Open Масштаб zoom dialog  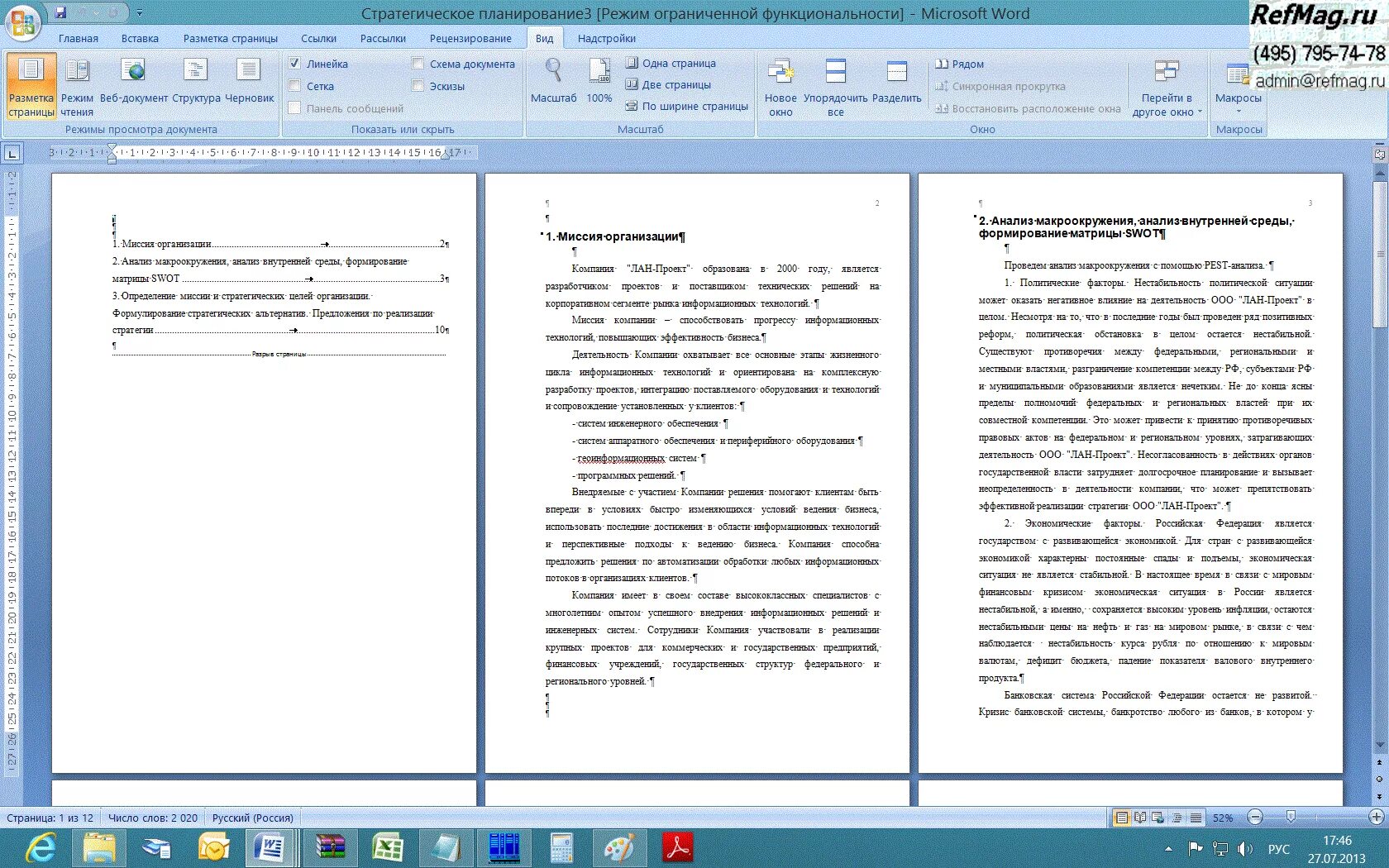[x=553, y=81]
